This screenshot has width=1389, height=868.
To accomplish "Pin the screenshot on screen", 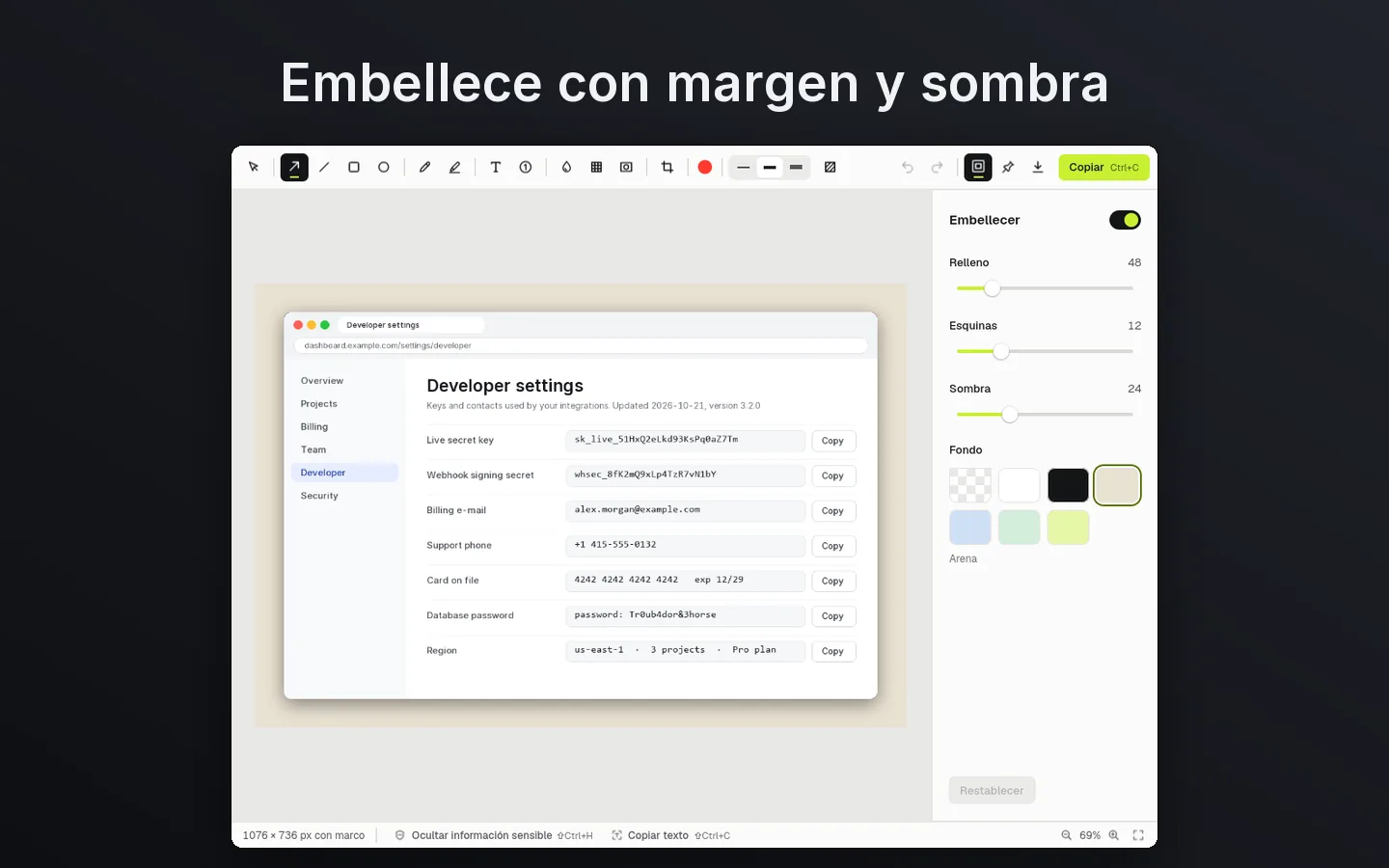I will tap(1008, 167).
